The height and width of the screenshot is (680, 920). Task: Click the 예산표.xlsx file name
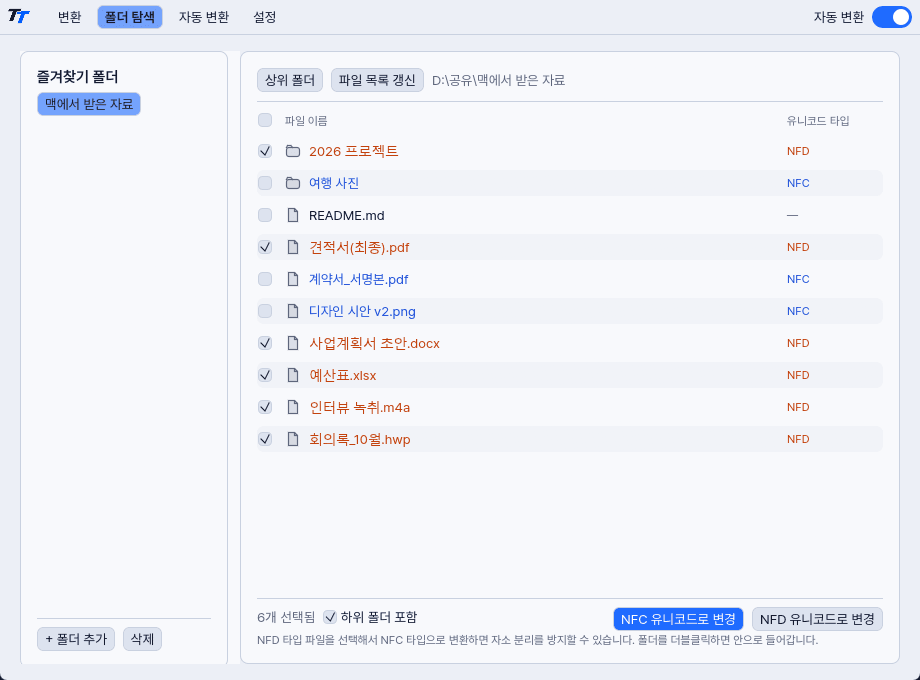(x=343, y=375)
